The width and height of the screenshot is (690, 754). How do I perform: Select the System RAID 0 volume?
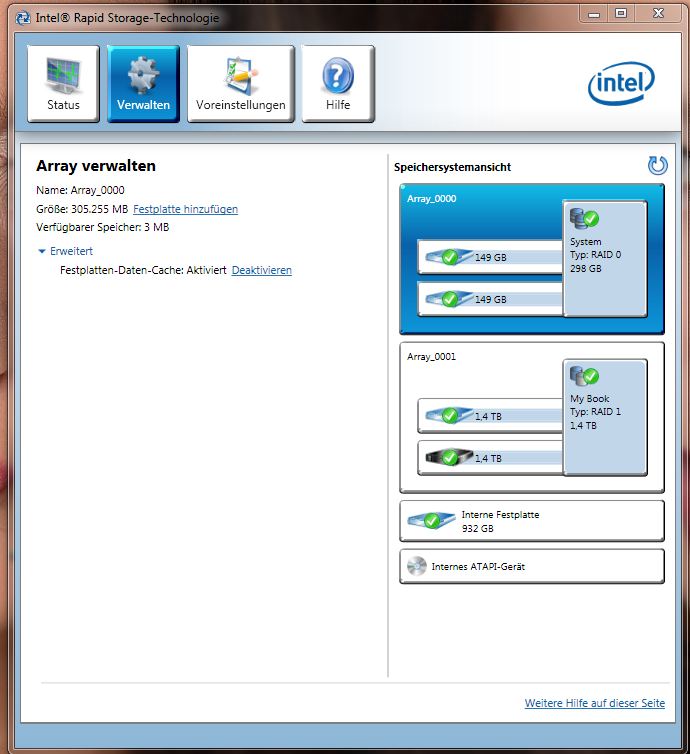pos(605,259)
